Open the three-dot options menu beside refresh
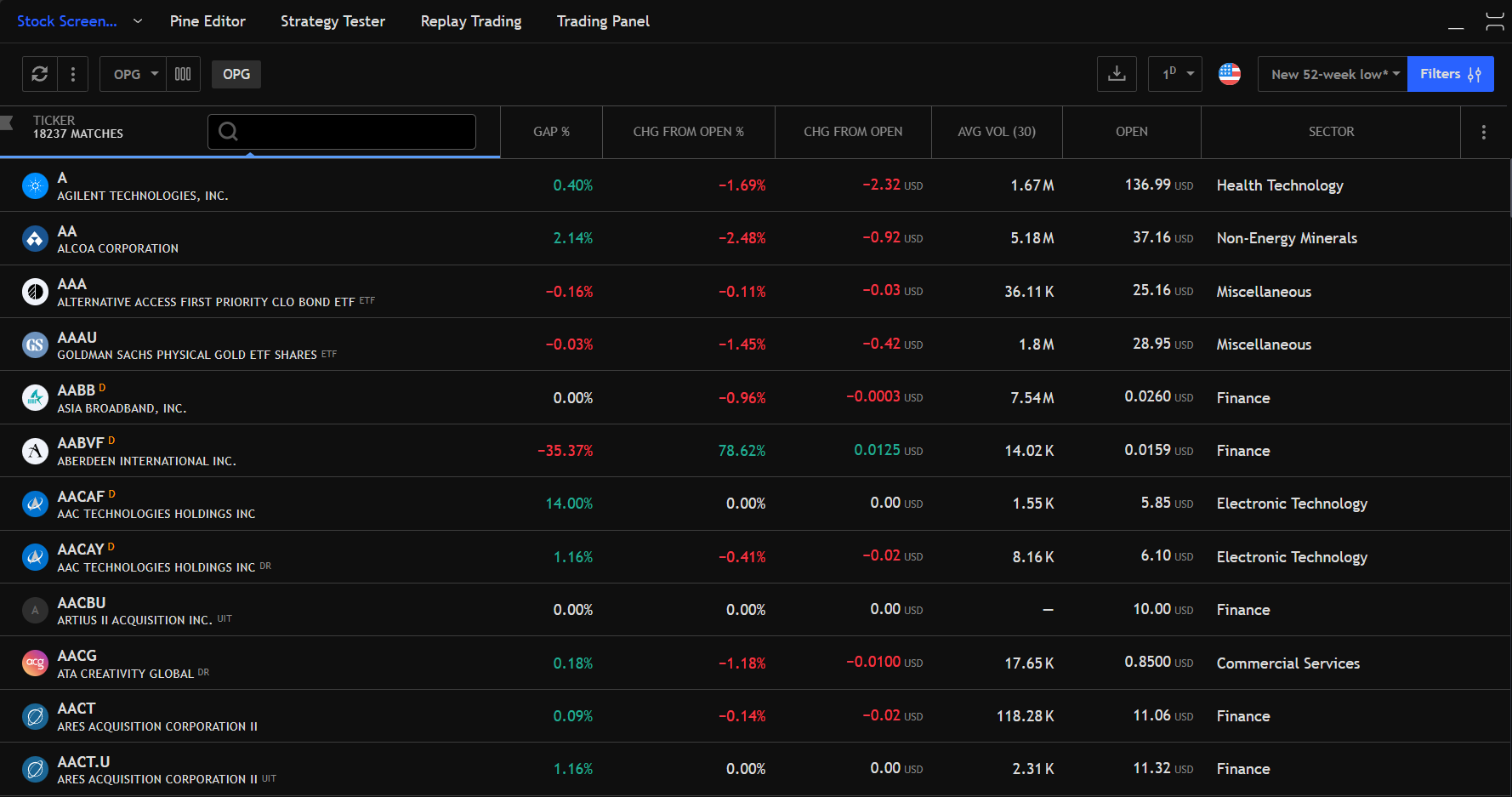 (73, 74)
